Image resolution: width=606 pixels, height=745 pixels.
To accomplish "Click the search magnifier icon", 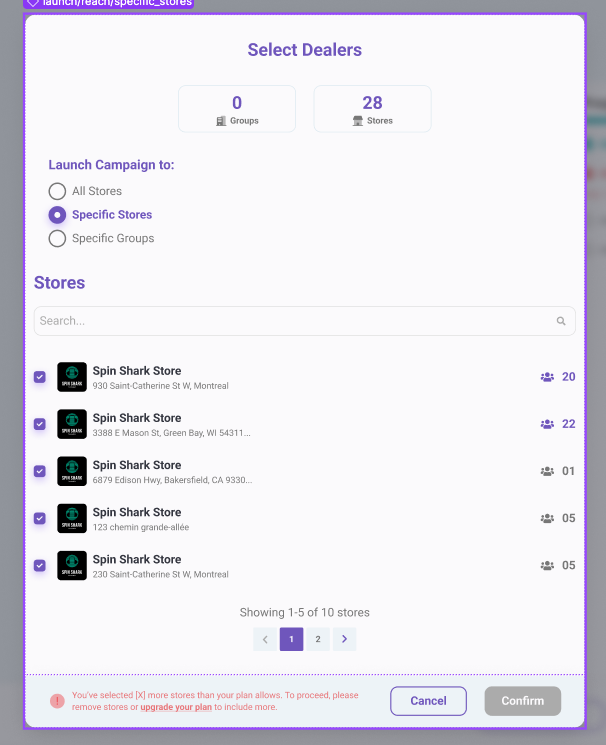I will click(x=561, y=321).
